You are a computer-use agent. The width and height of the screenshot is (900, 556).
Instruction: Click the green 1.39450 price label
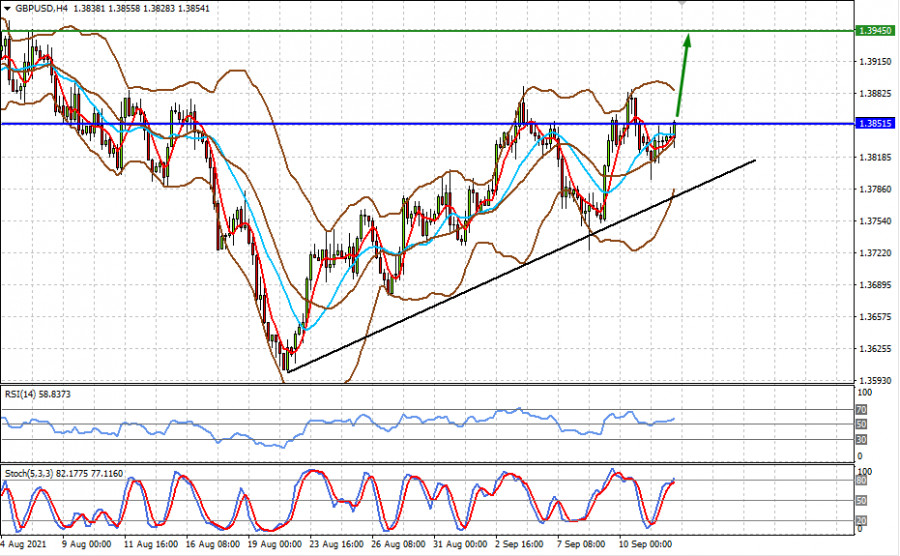[875, 31]
